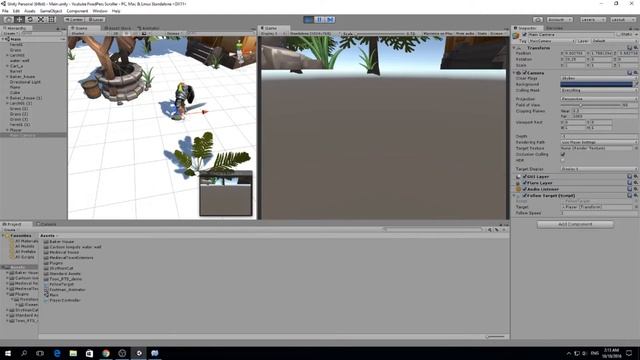Disable the Flare Layer component
The width and height of the screenshot is (640, 360).
point(525,183)
